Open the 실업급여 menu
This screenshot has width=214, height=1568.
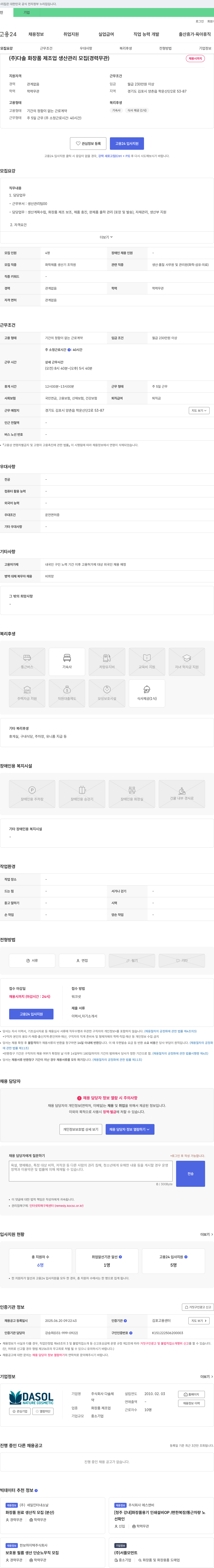click(106, 34)
